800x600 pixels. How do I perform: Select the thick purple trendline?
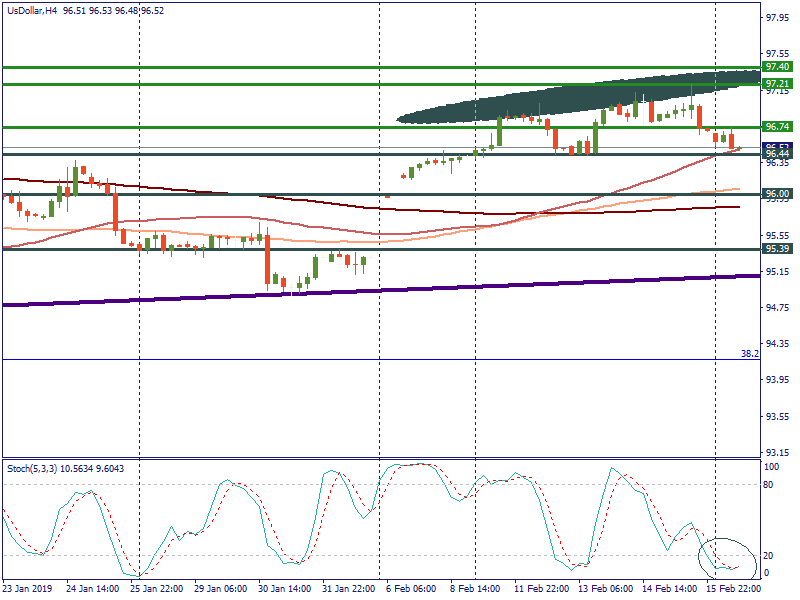coord(300,293)
